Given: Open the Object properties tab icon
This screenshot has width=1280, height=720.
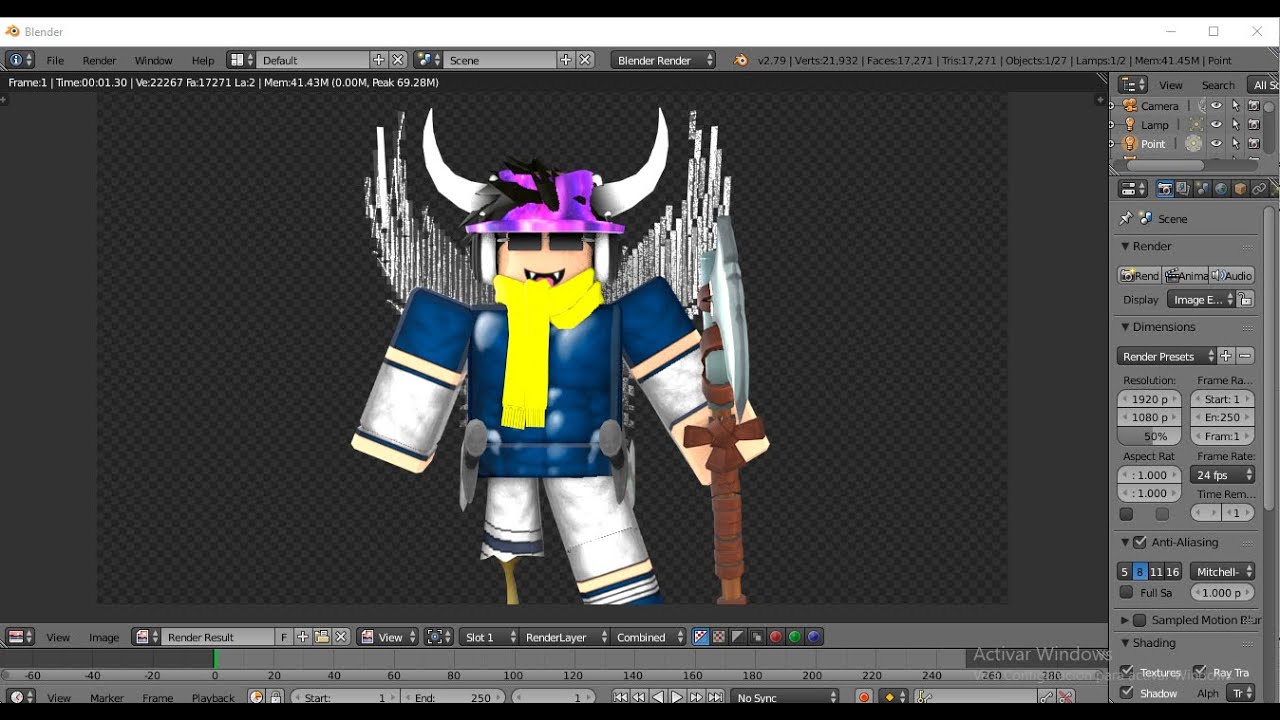Looking at the screenshot, I should click(x=1240, y=189).
